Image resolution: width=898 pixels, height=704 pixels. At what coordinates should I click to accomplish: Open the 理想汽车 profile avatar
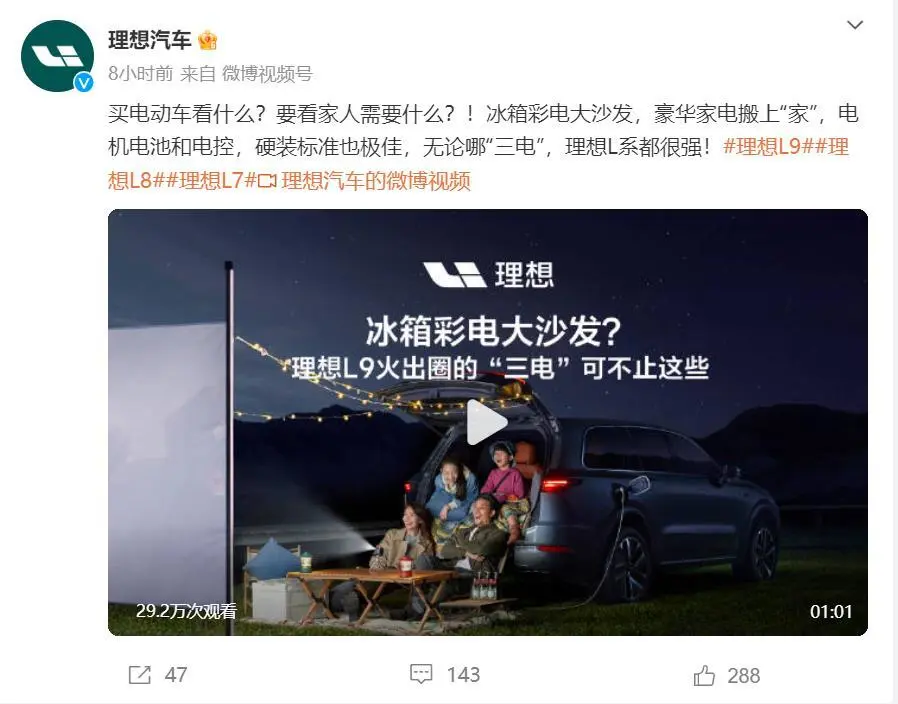[57, 56]
